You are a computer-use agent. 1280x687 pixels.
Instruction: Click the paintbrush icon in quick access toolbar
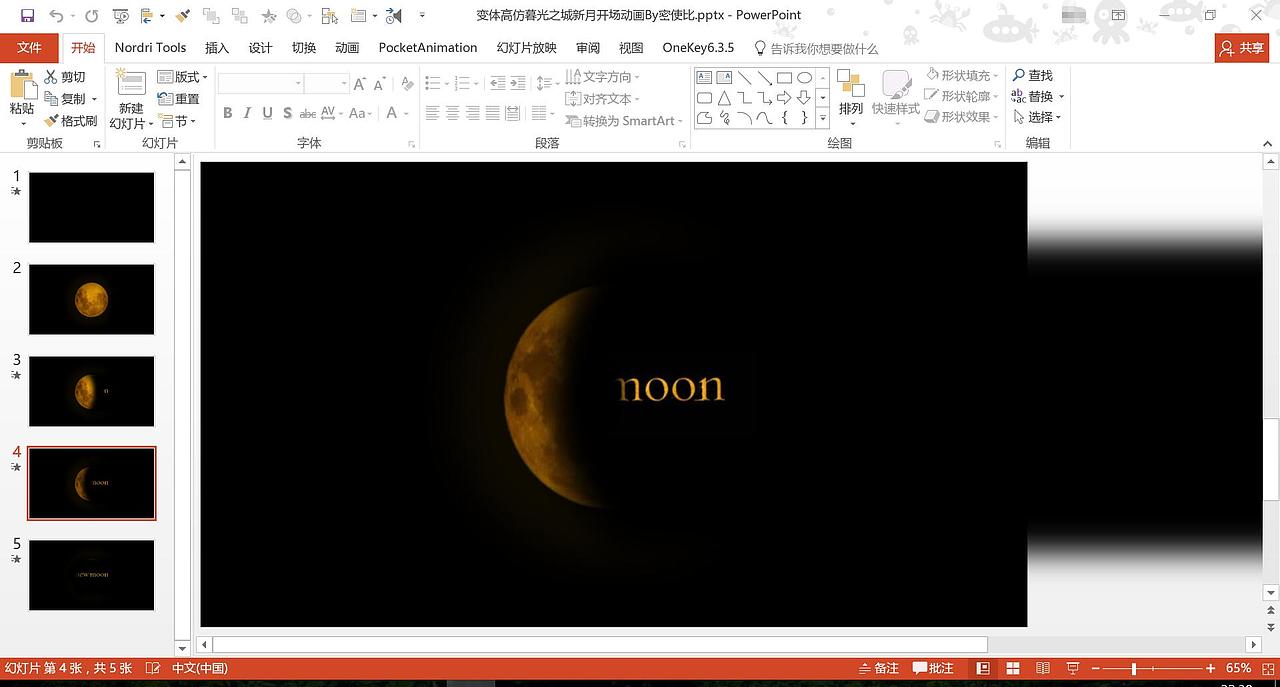[x=182, y=15]
